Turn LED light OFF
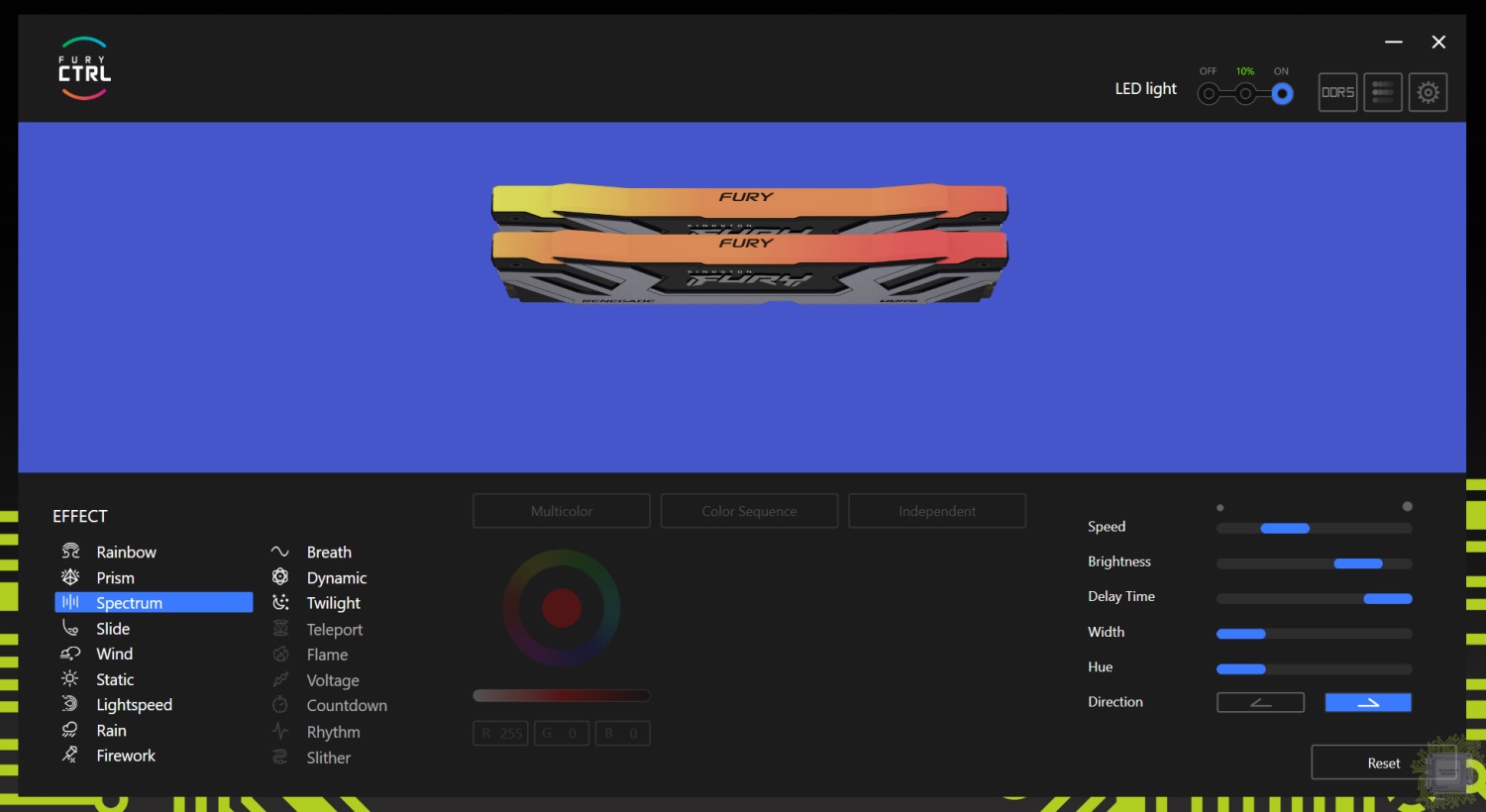1486x812 pixels. (x=1209, y=94)
